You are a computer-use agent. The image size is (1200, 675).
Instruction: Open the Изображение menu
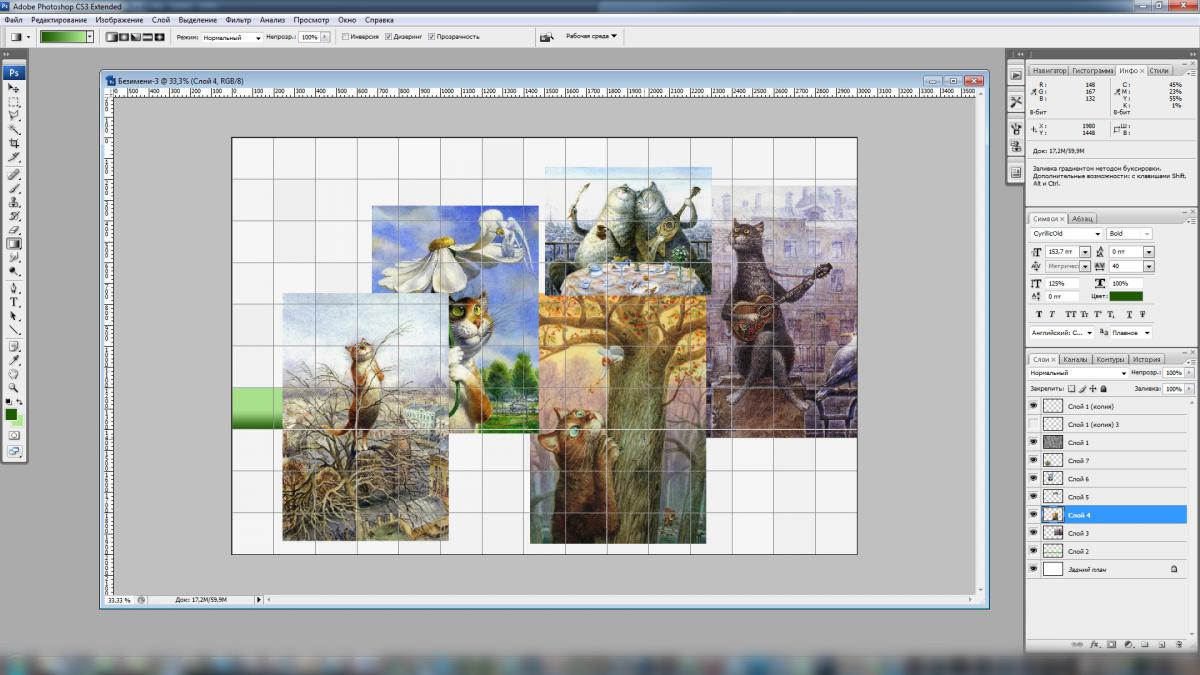click(x=119, y=19)
